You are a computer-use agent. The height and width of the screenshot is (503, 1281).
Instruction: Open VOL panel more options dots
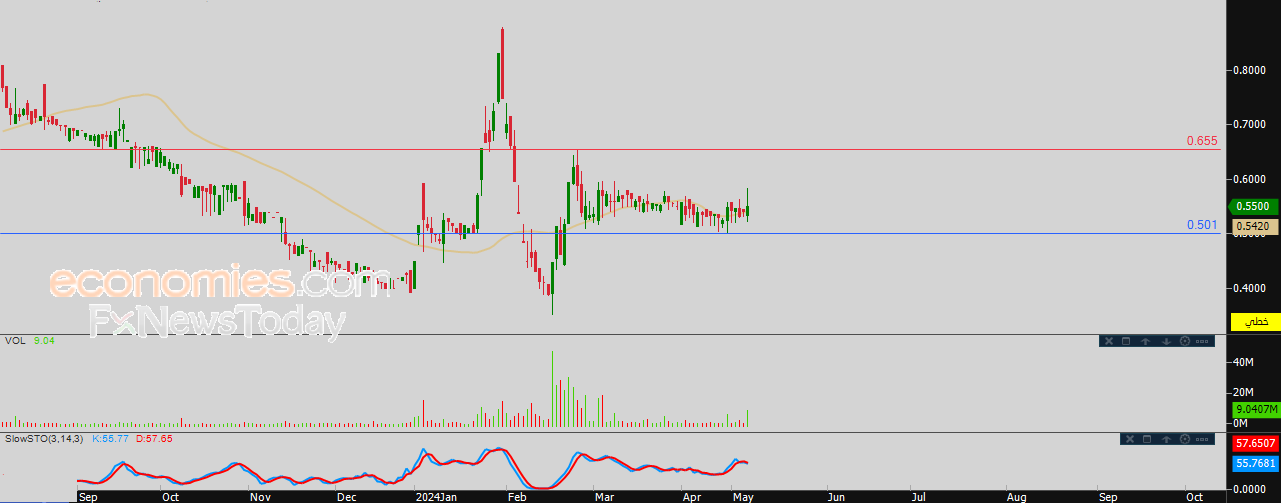[x=1203, y=341]
